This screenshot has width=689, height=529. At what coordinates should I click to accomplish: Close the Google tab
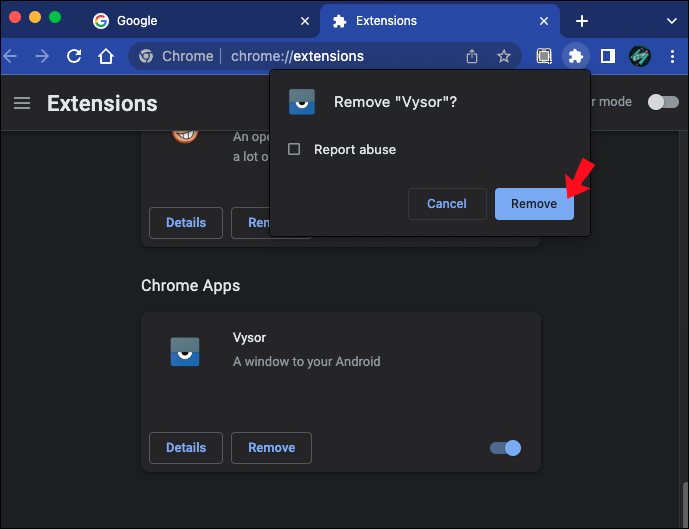coord(305,21)
